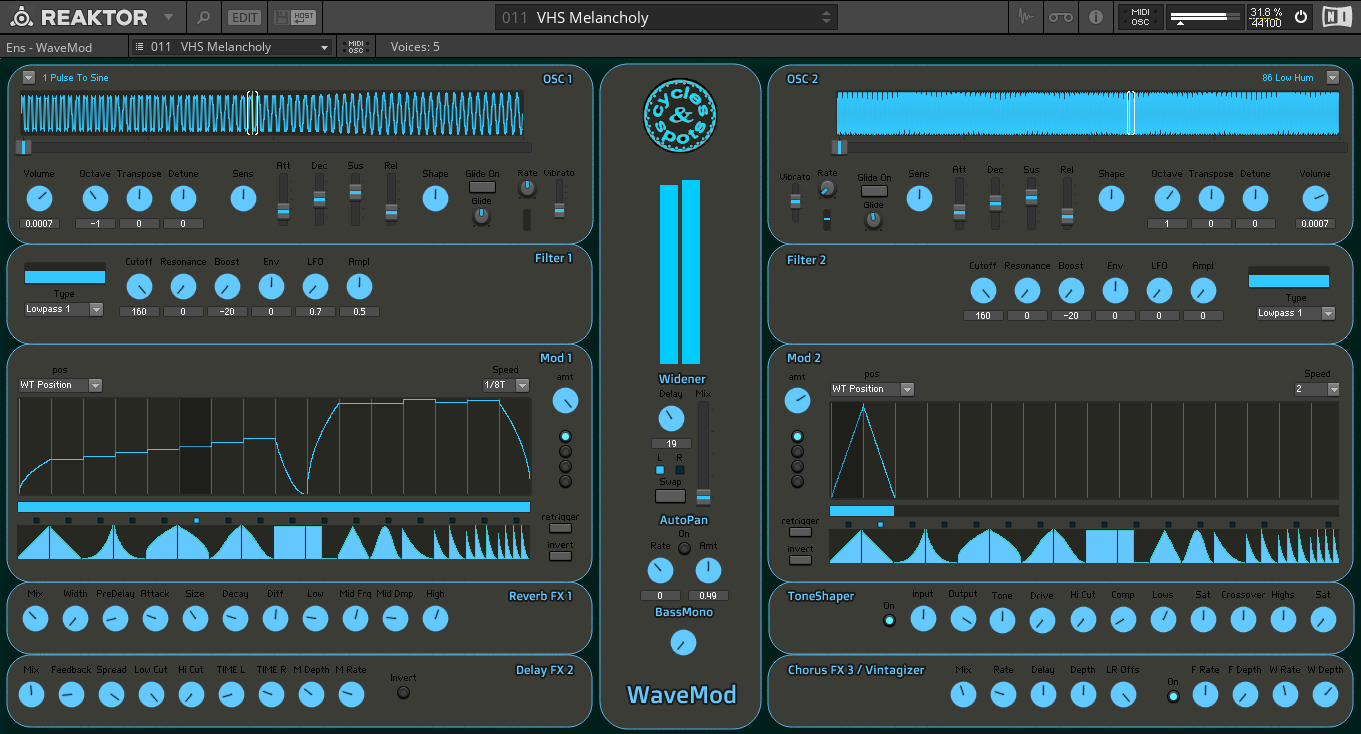Click the Swap button in Widener
Screen dimensions: 1361x734
point(670,496)
